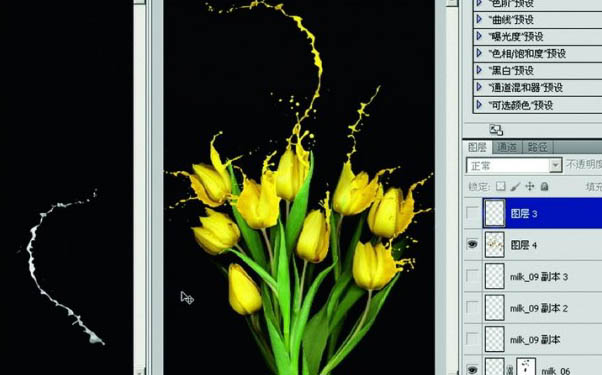Click the "曲线"预设 label text
Image resolution: width=602 pixels, height=375 pixels.
pos(511,20)
